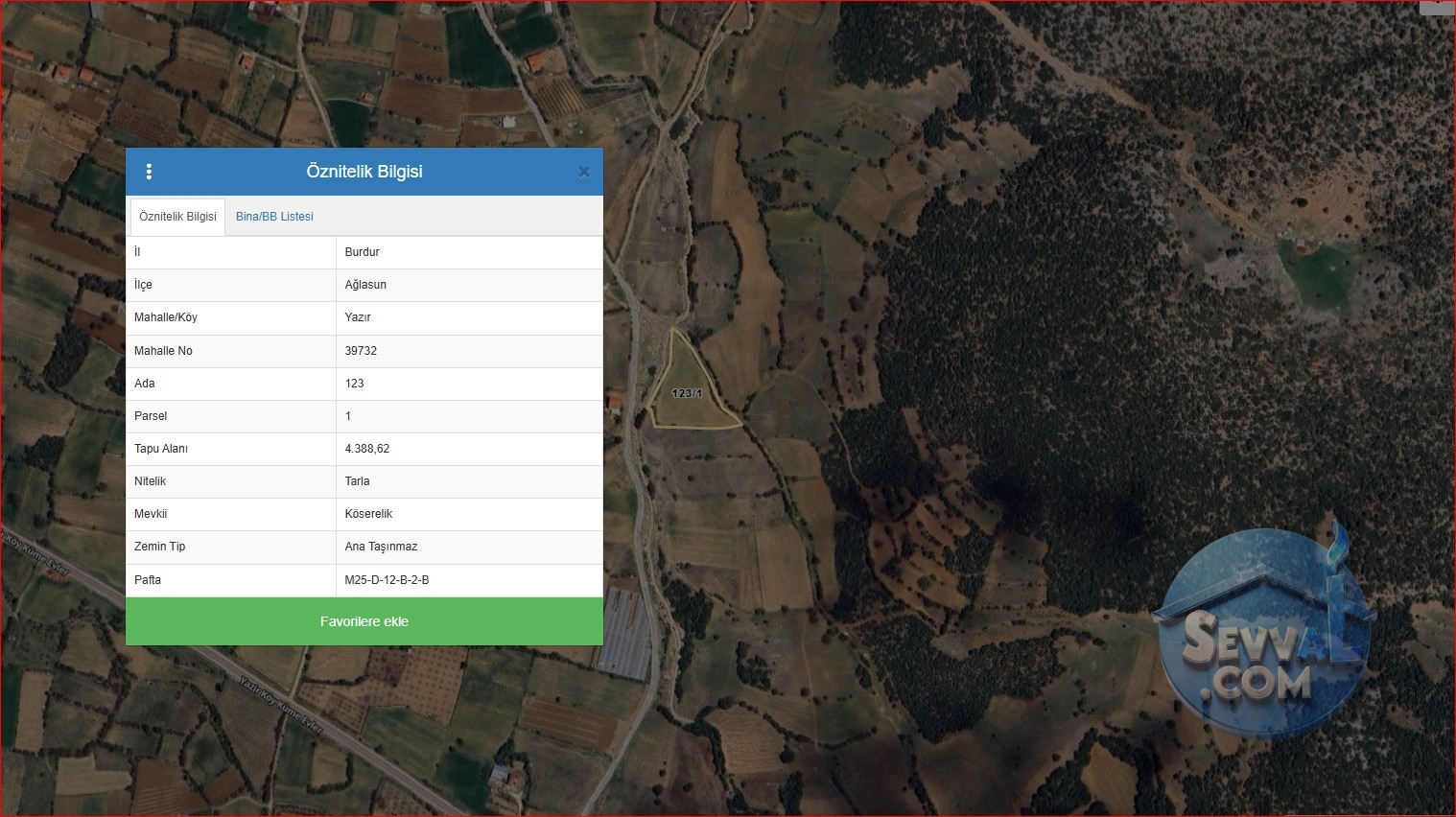Close the Öznitelik Bilgisi panel
Image resolution: width=1456 pixels, height=817 pixels.
pos(583,173)
